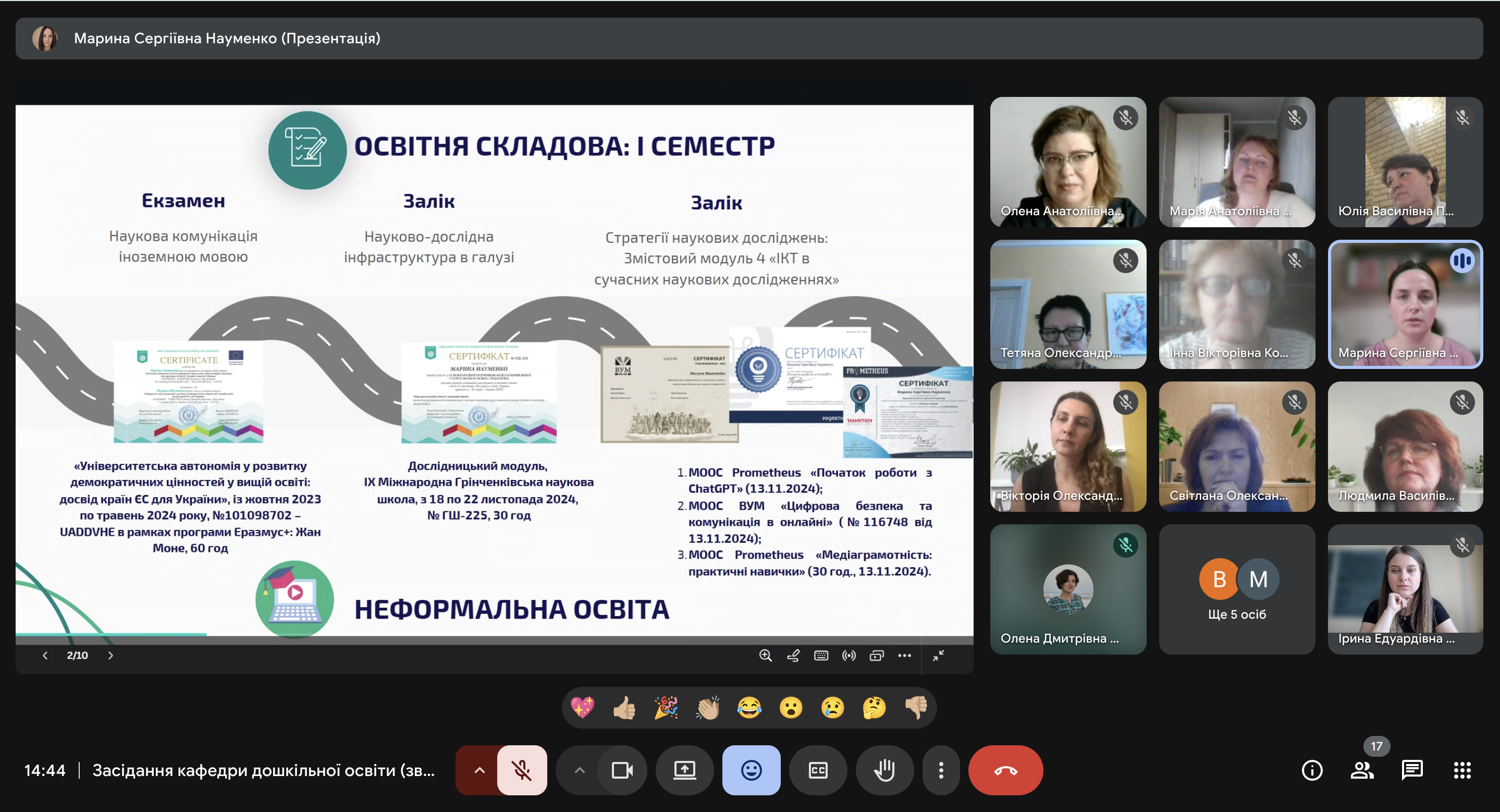Screen dimensions: 1500x812
Task: Turn on closed captions
Action: [x=818, y=770]
